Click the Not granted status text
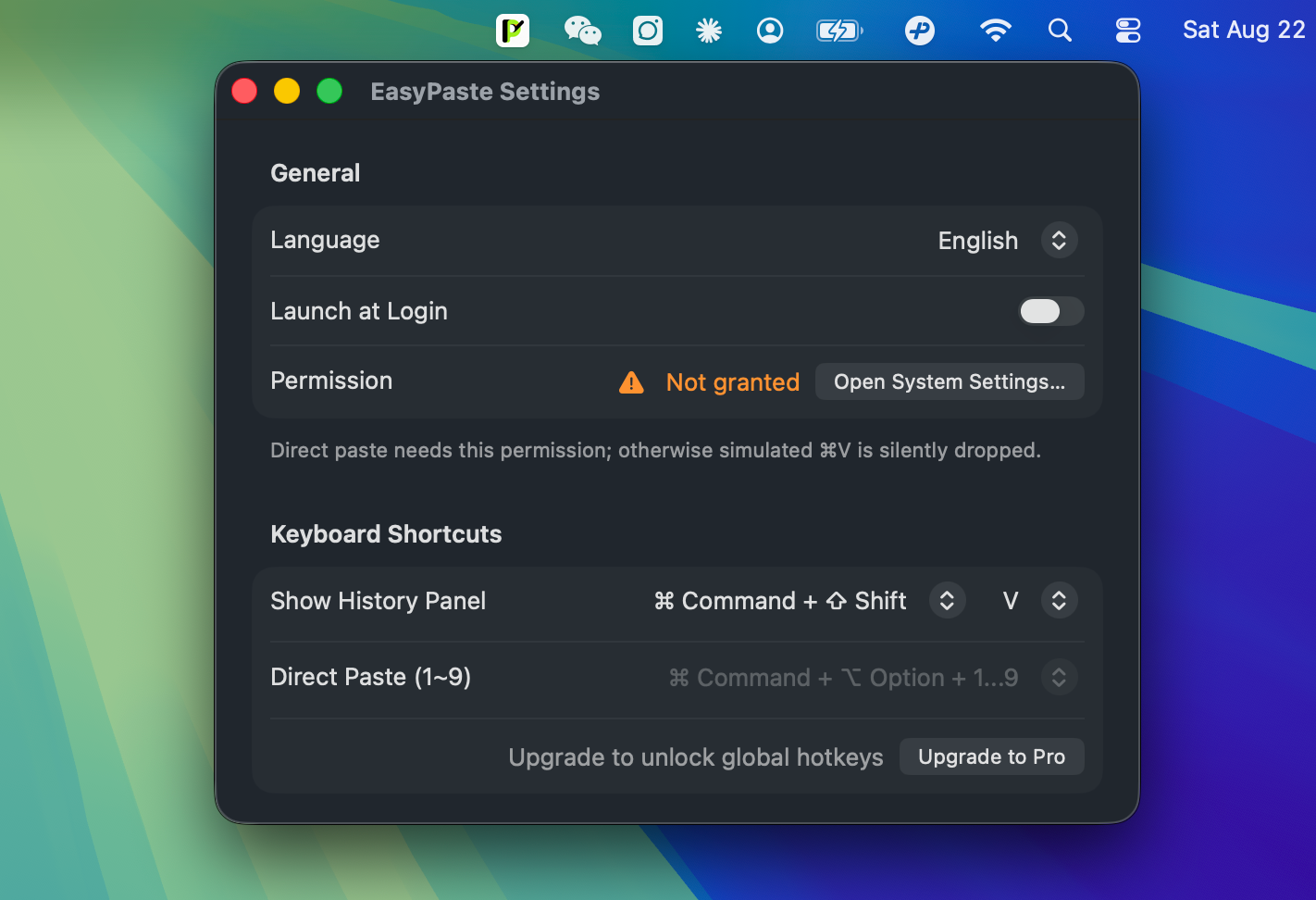The image size is (1316, 900). (x=733, y=382)
